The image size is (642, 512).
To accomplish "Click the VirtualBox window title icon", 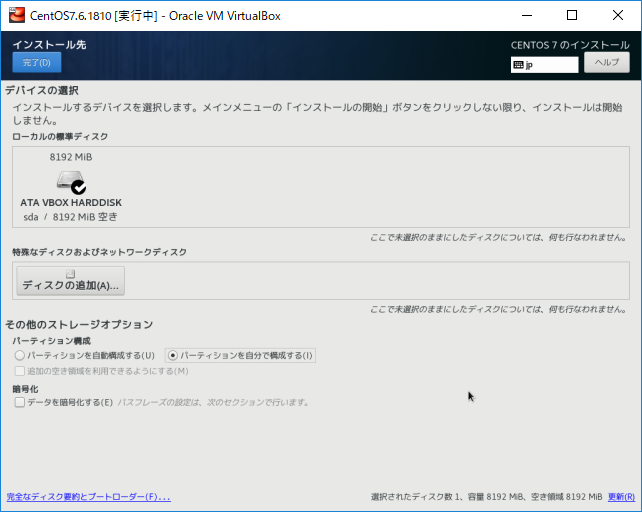I will pos(17,15).
